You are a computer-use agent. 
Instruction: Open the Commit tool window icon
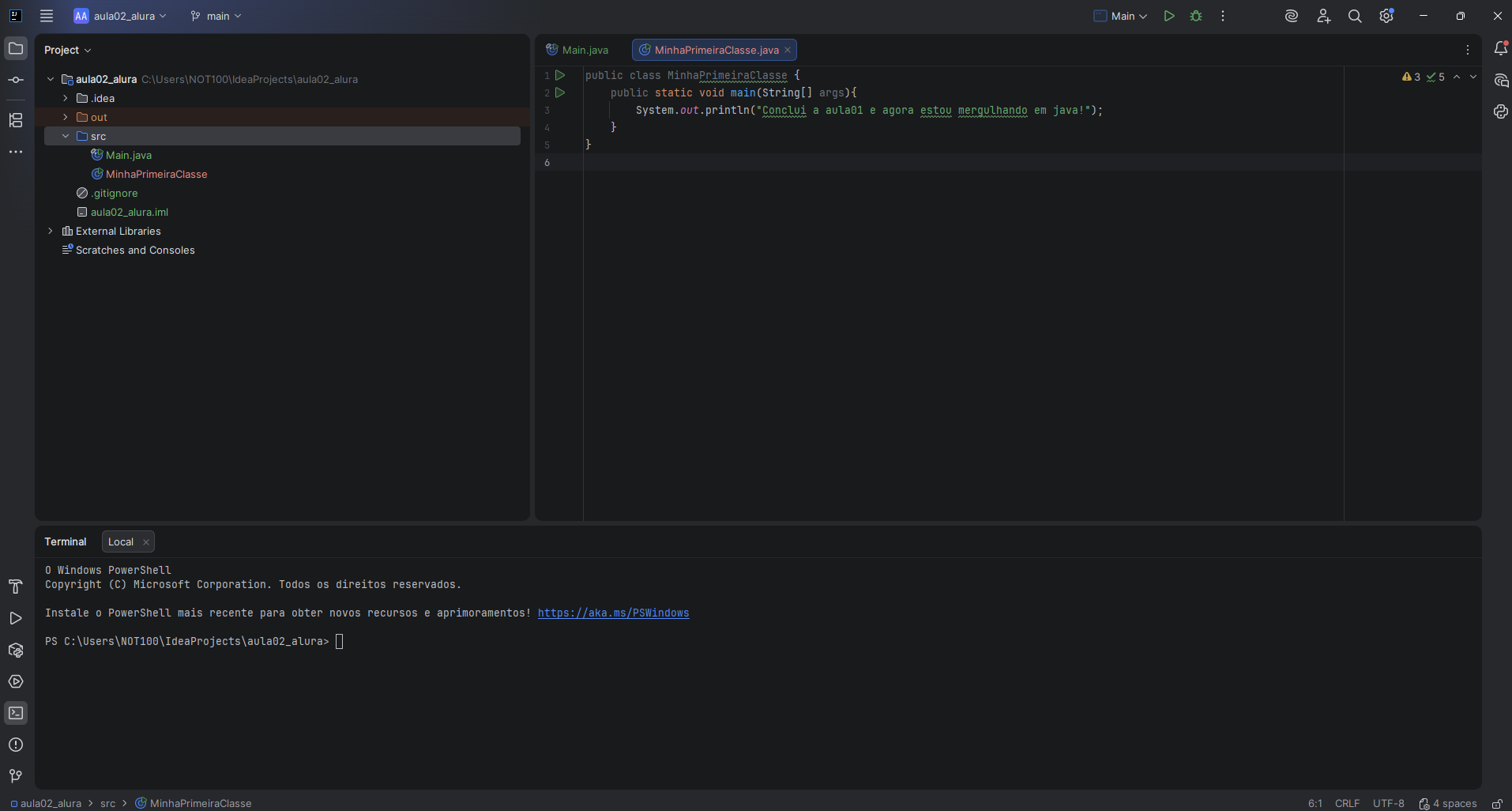pyautogui.click(x=16, y=80)
